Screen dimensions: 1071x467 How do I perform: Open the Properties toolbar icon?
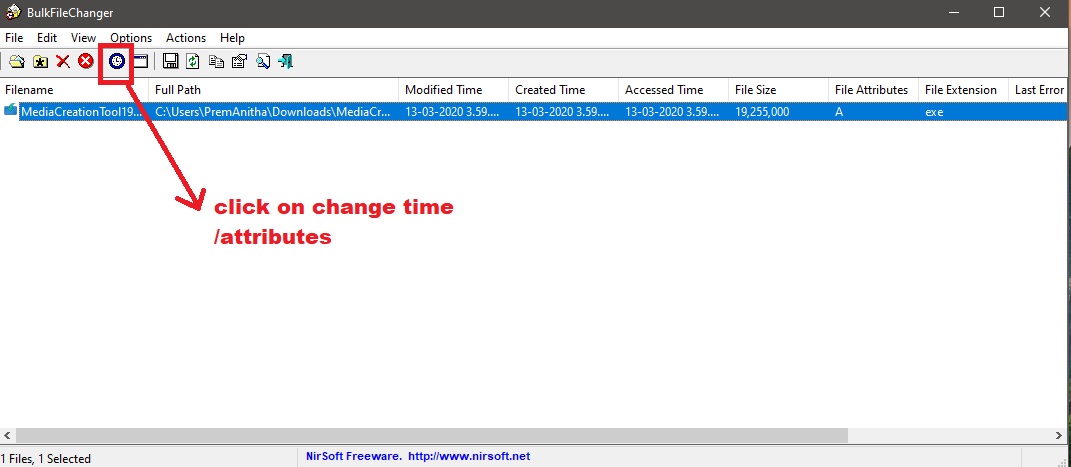point(239,62)
